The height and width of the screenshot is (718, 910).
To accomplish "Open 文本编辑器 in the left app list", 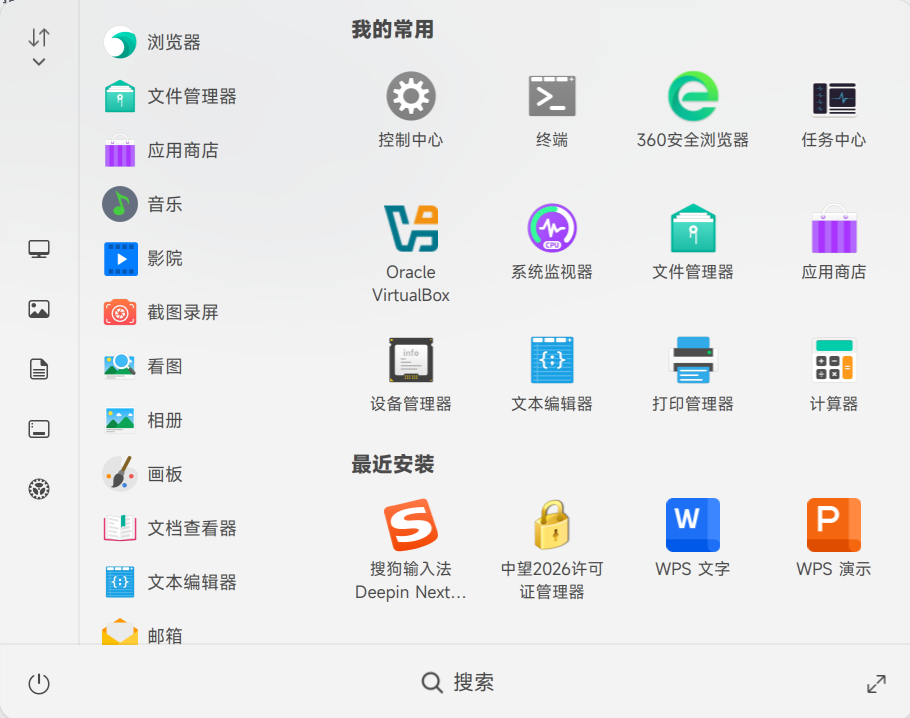I will (x=169, y=582).
